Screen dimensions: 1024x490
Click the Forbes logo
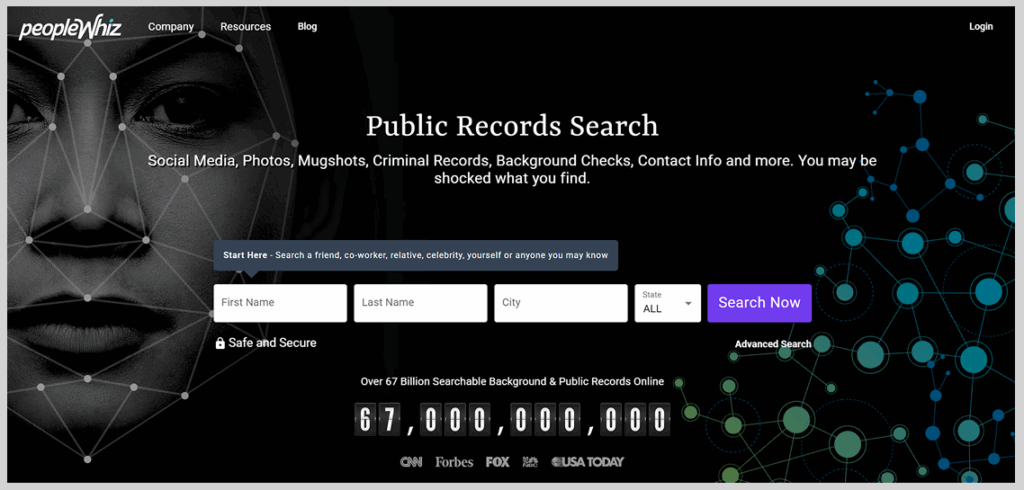pyautogui.click(x=454, y=462)
